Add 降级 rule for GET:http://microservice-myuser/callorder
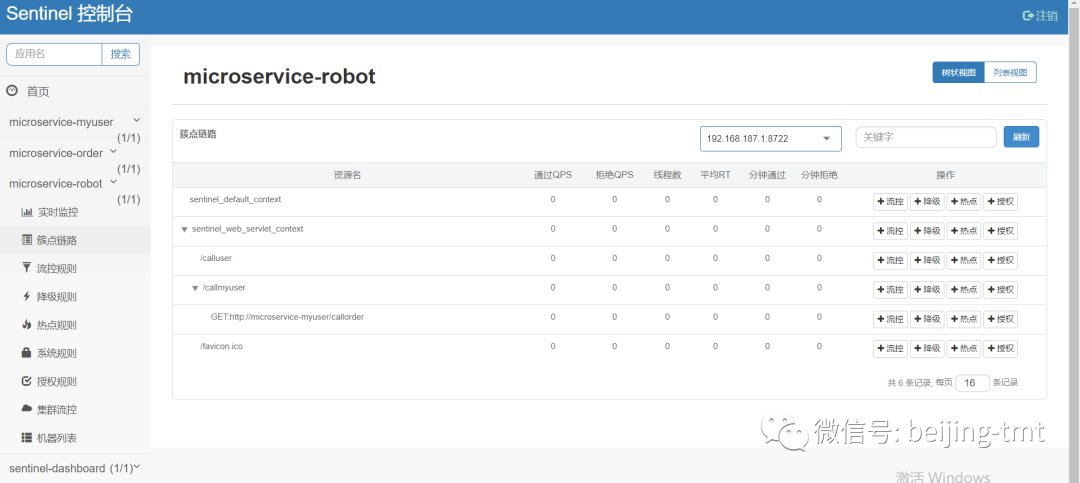Screen dimensions: 1080x483 pyautogui.click(x=927, y=319)
